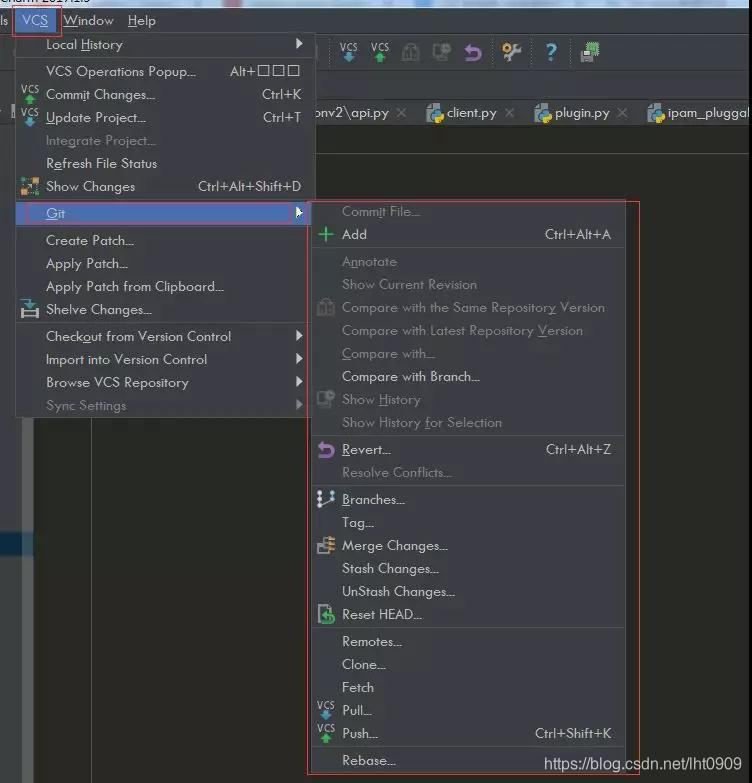The width and height of the screenshot is (752, 783).
Task: Select Push in Git submenu
Action: coord(468,733)
